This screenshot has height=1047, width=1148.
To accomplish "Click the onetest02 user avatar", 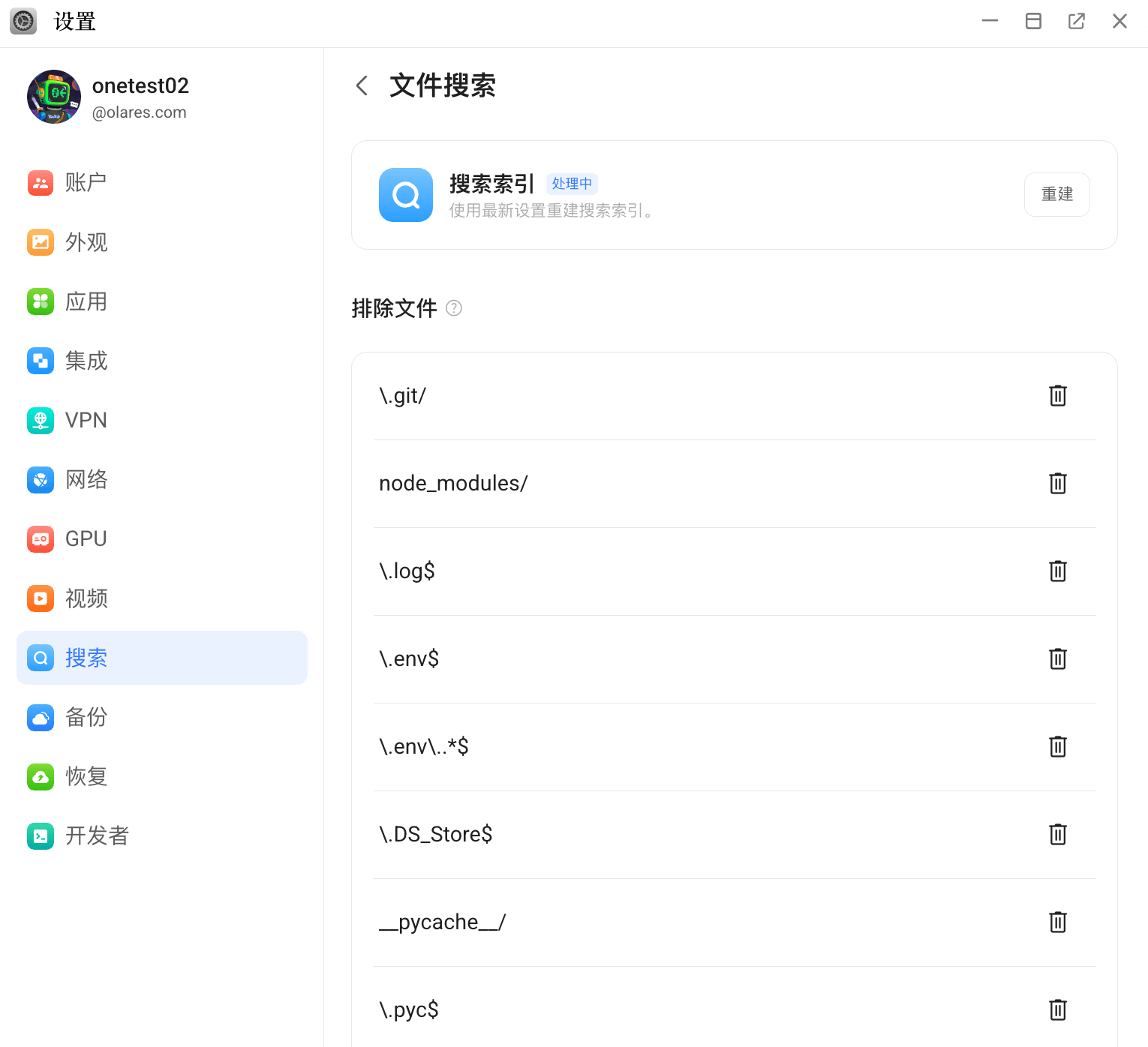I will [x=53, y=97].
